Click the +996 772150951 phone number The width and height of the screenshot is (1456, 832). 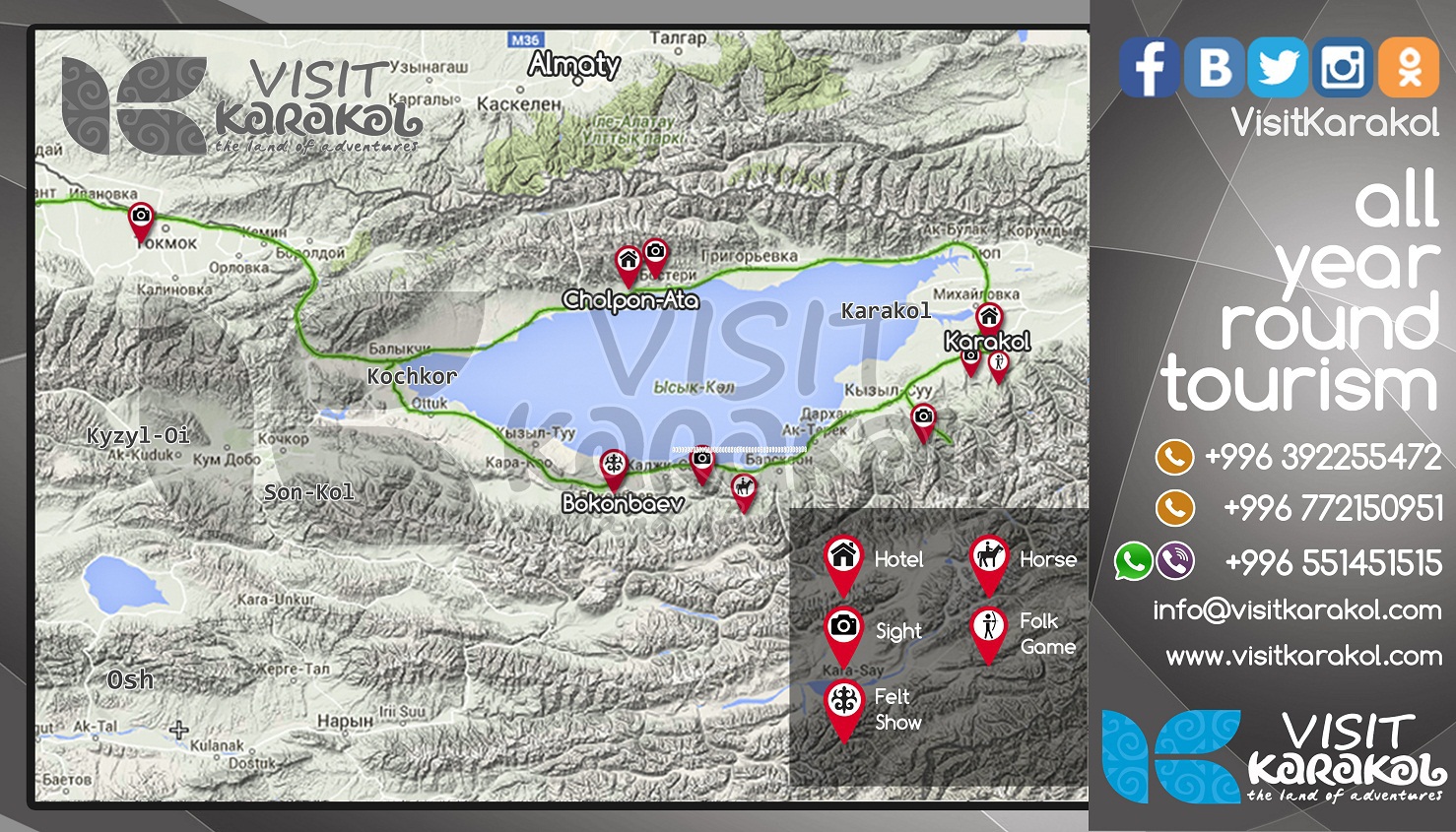(1333, 508)
